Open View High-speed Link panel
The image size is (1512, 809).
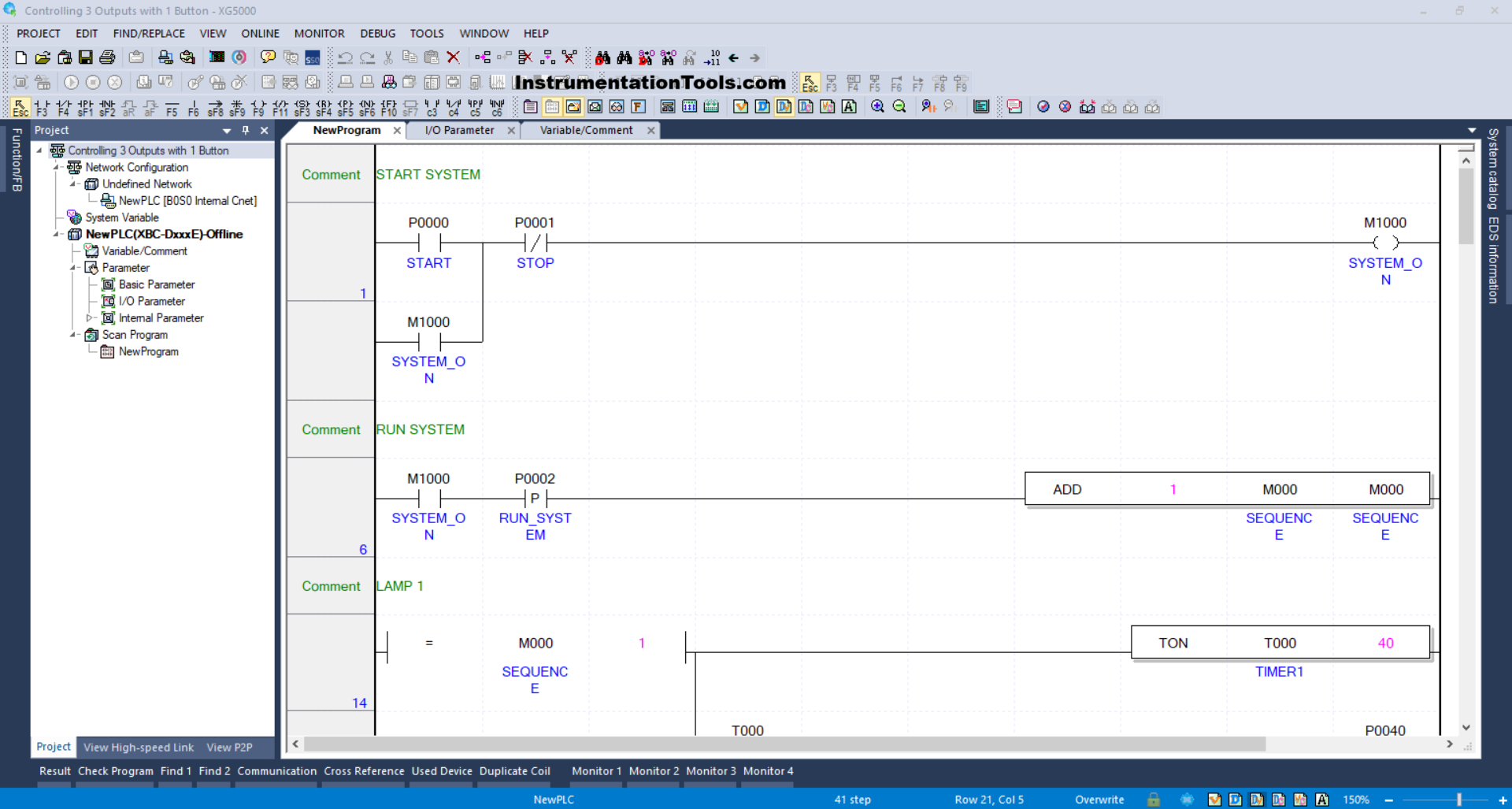pos(139,748)
